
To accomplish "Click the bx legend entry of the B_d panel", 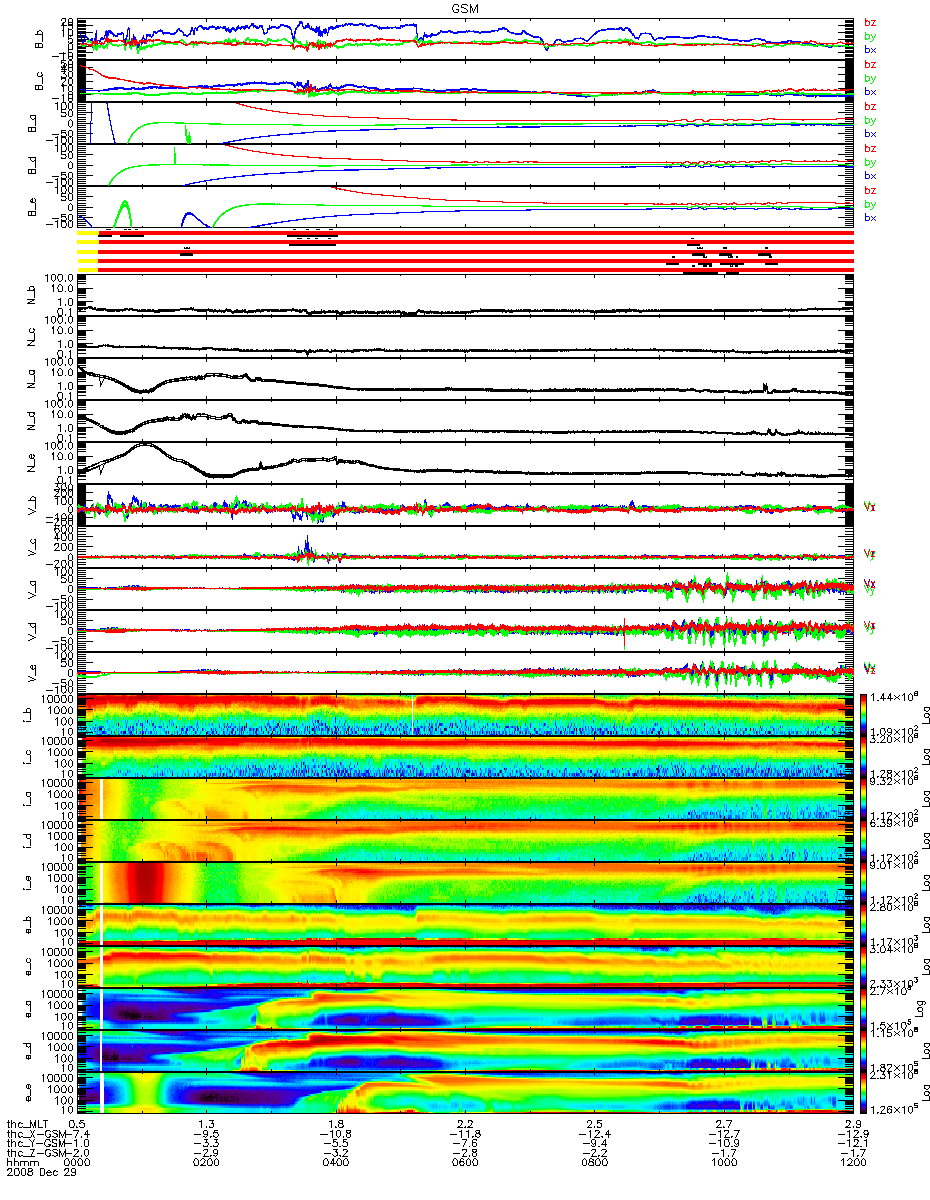I will click(x=871, y=176).
